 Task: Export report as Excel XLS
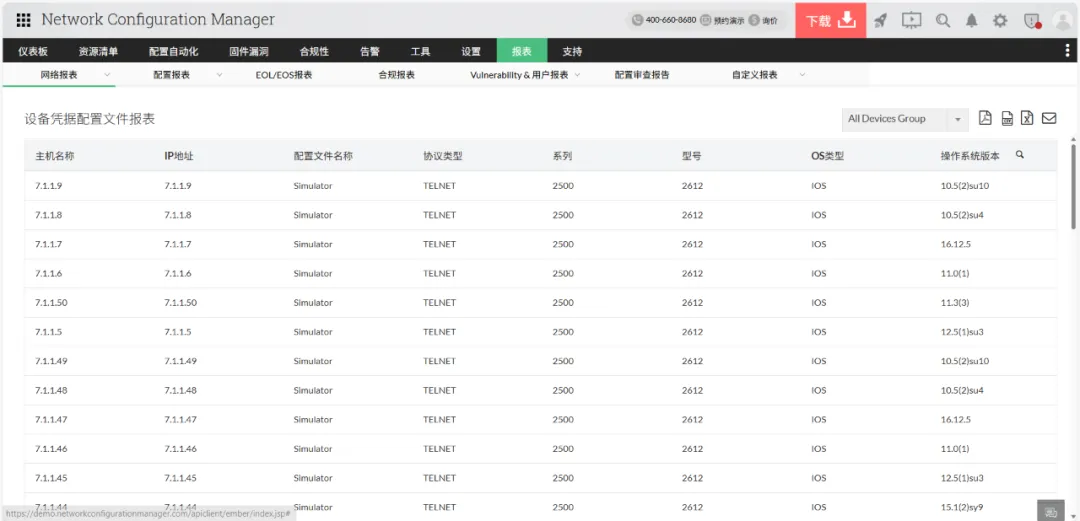pos(1027,119)
